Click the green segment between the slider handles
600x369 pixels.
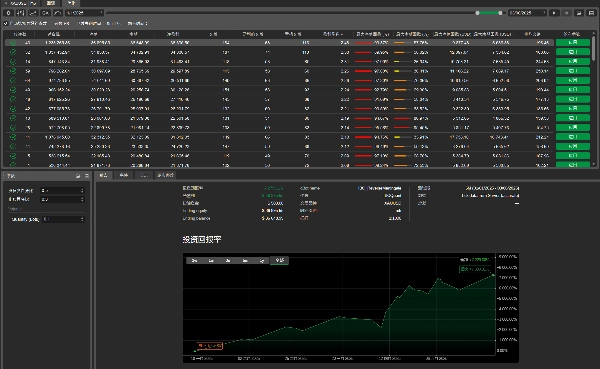[x=489, y=13]
